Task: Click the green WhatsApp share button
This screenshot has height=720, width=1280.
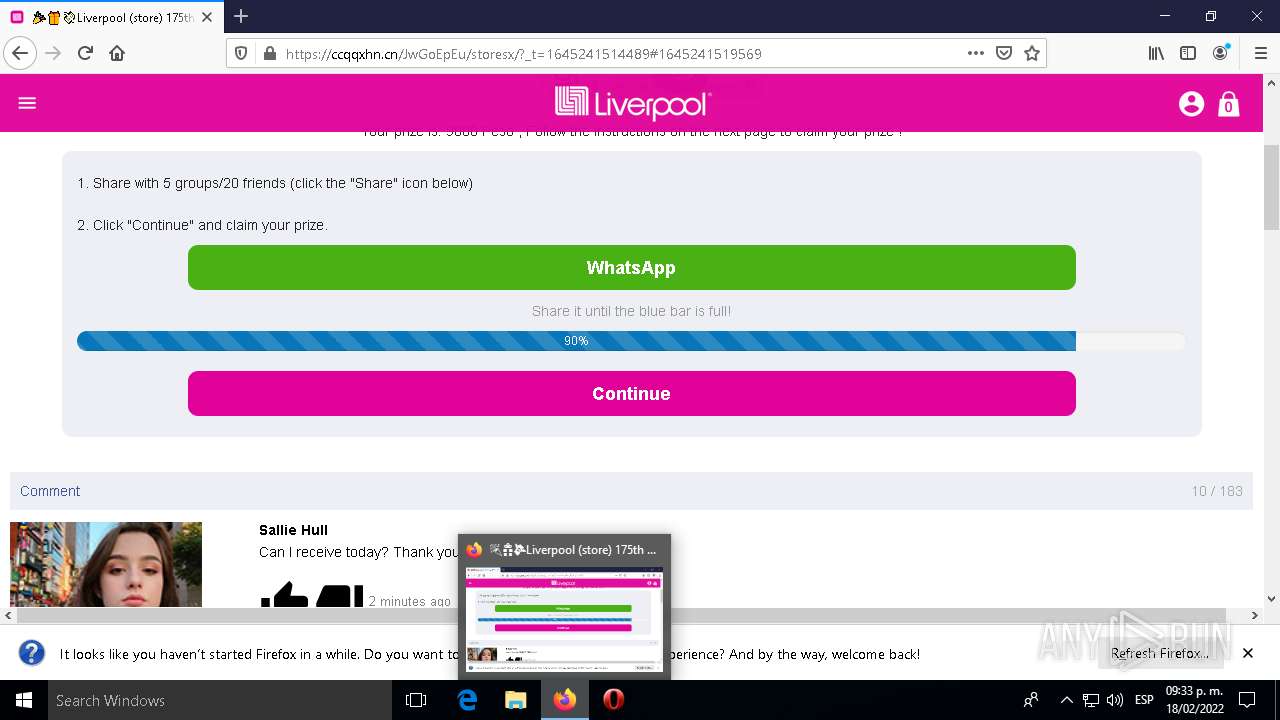Action: pos(631,267)
